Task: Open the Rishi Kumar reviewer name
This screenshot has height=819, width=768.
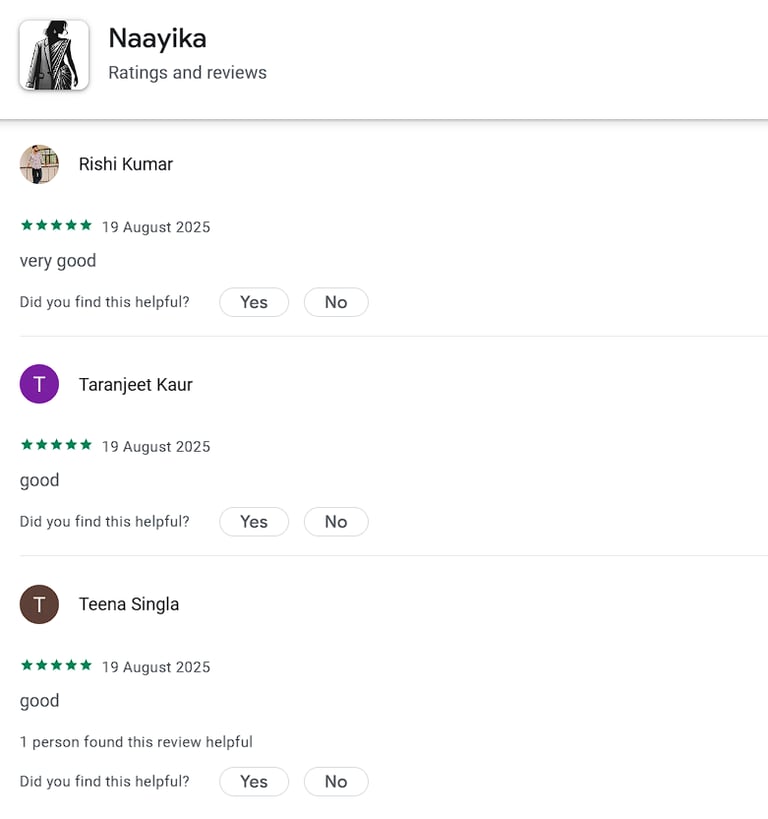Action: (x=126, y=164)
